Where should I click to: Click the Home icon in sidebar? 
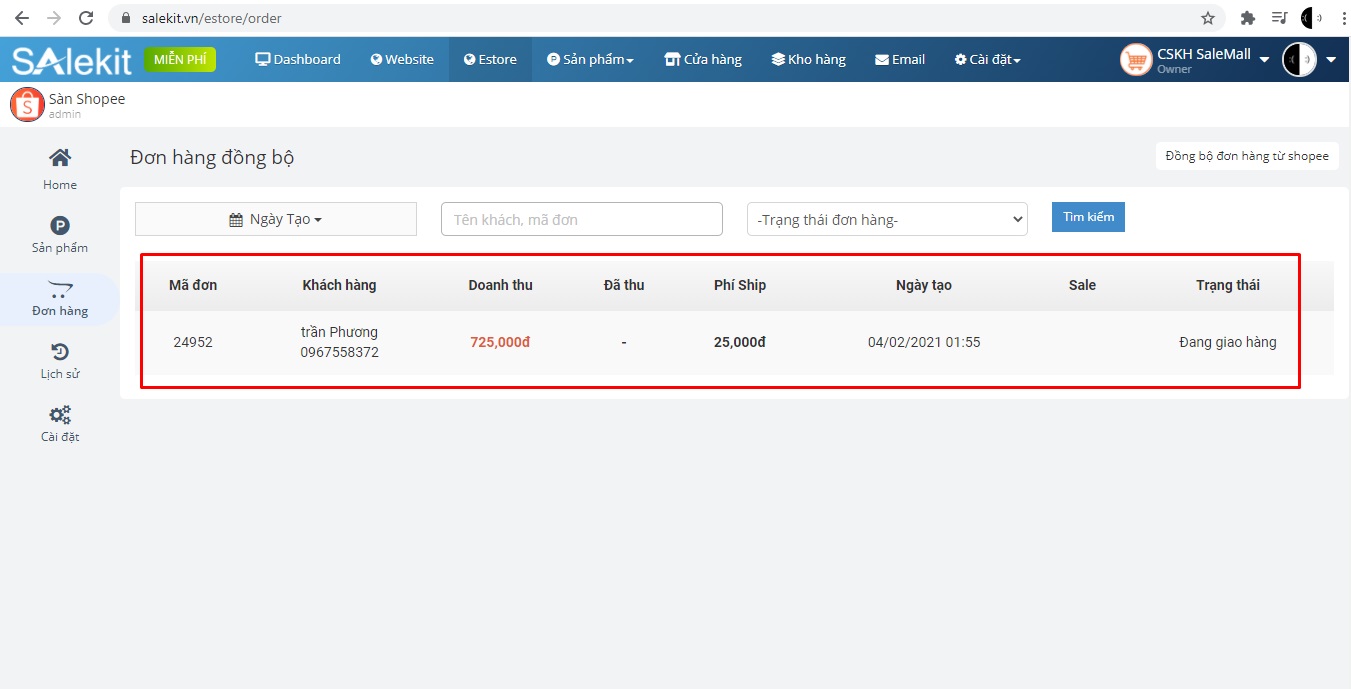60,158
